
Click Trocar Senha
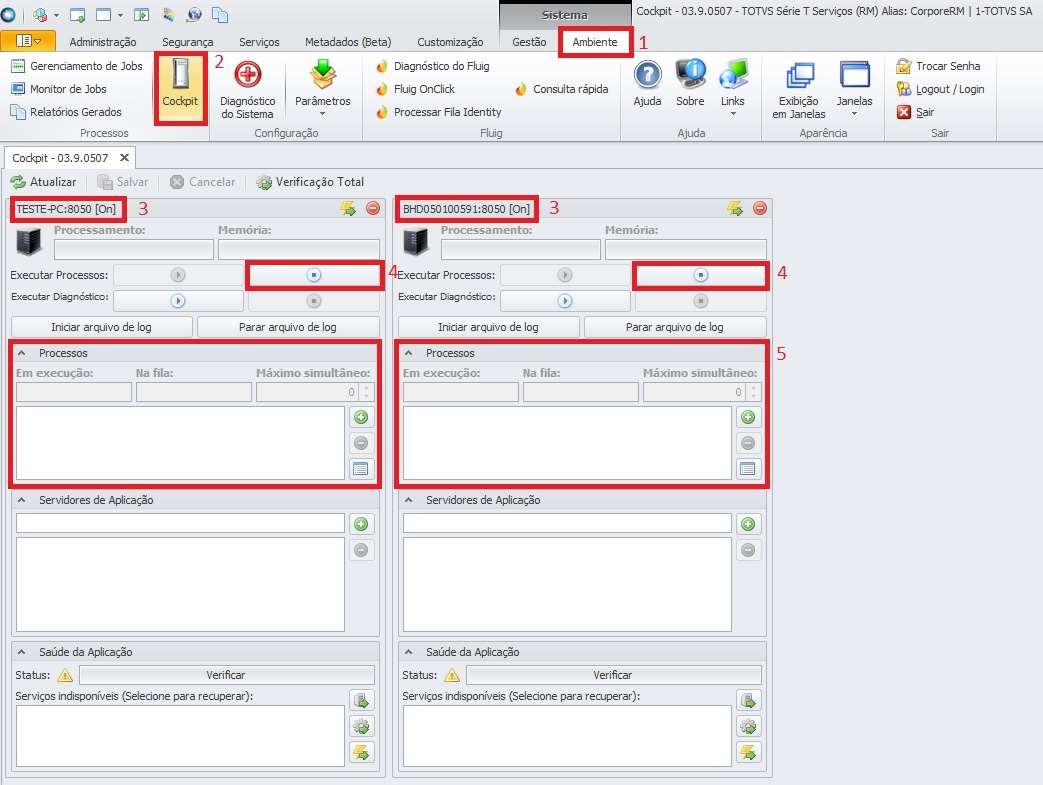tap(939, 66)
